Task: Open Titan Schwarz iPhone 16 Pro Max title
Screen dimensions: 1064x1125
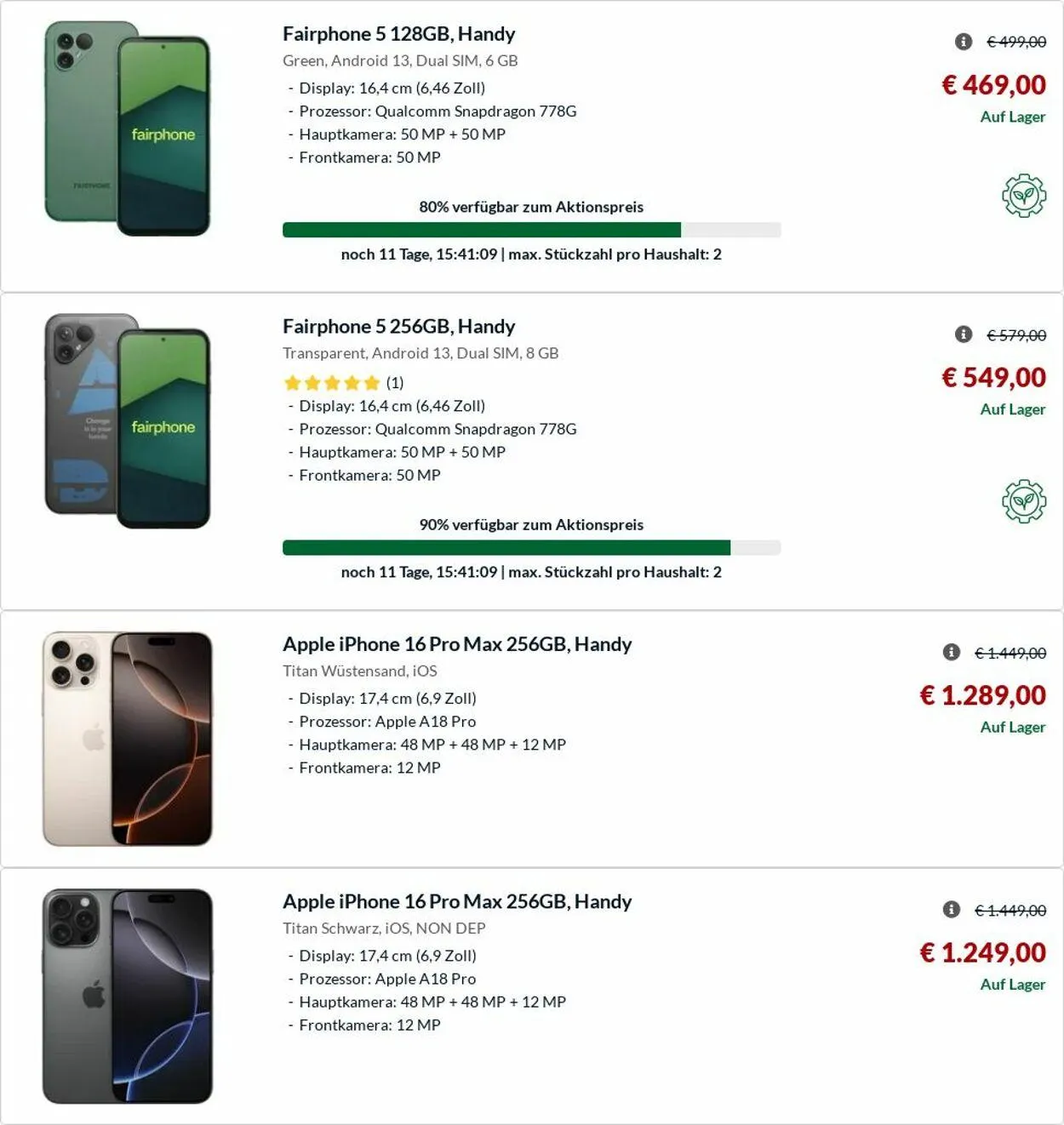Action: [x=457, y=901]
